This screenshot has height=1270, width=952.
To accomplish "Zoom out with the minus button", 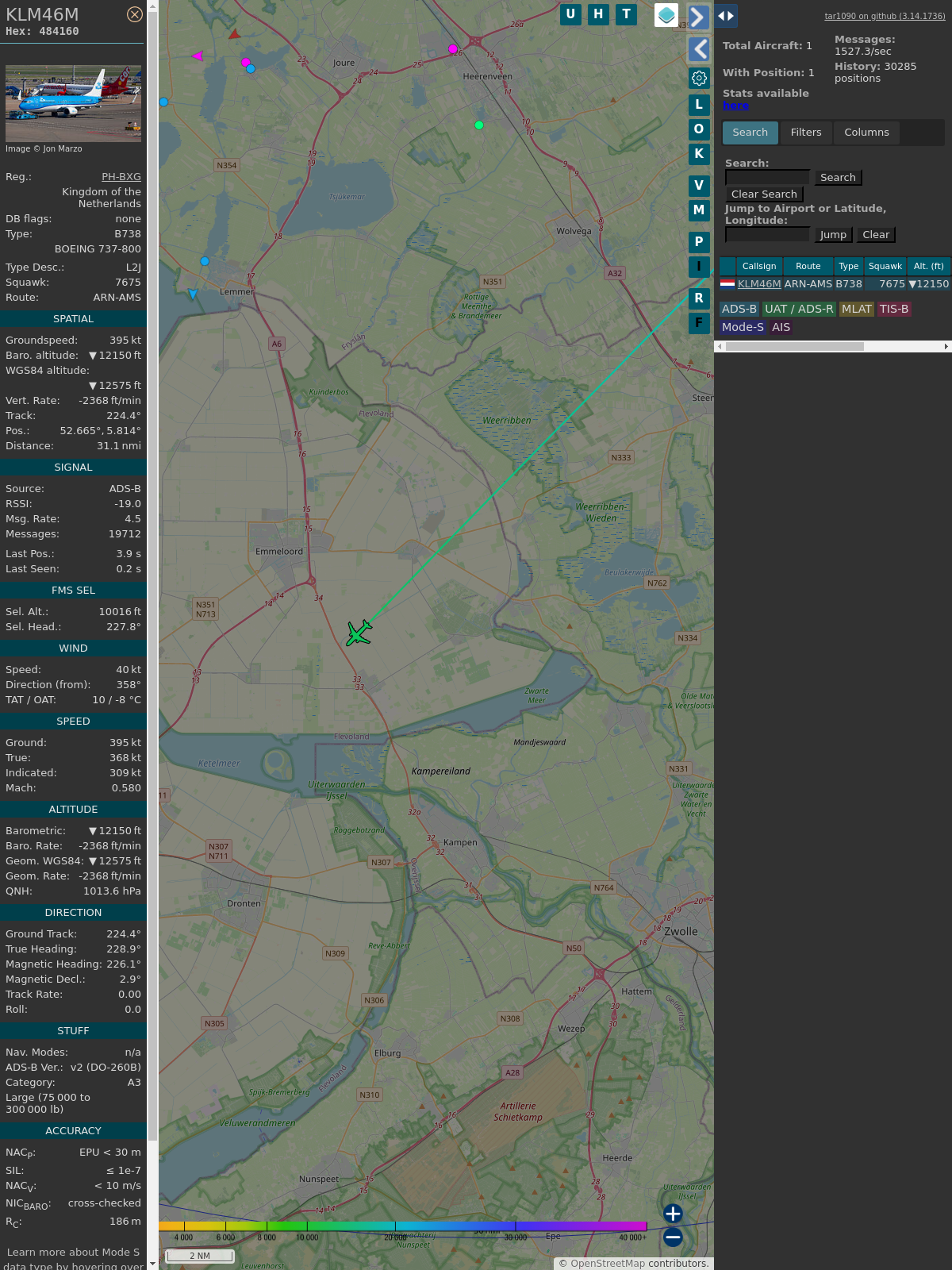I will (673, 1237).
